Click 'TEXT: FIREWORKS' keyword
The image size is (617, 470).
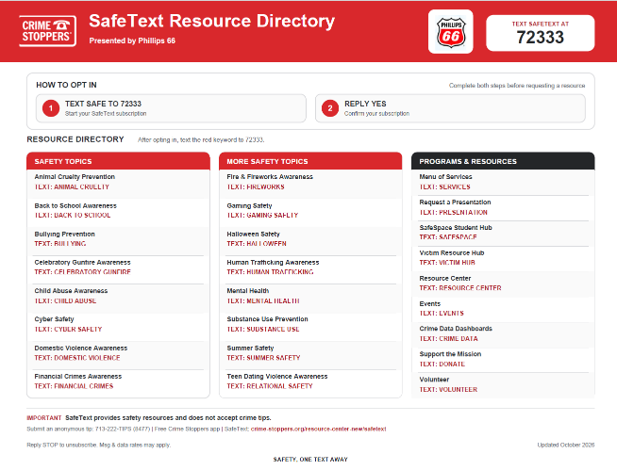point(255,187)
